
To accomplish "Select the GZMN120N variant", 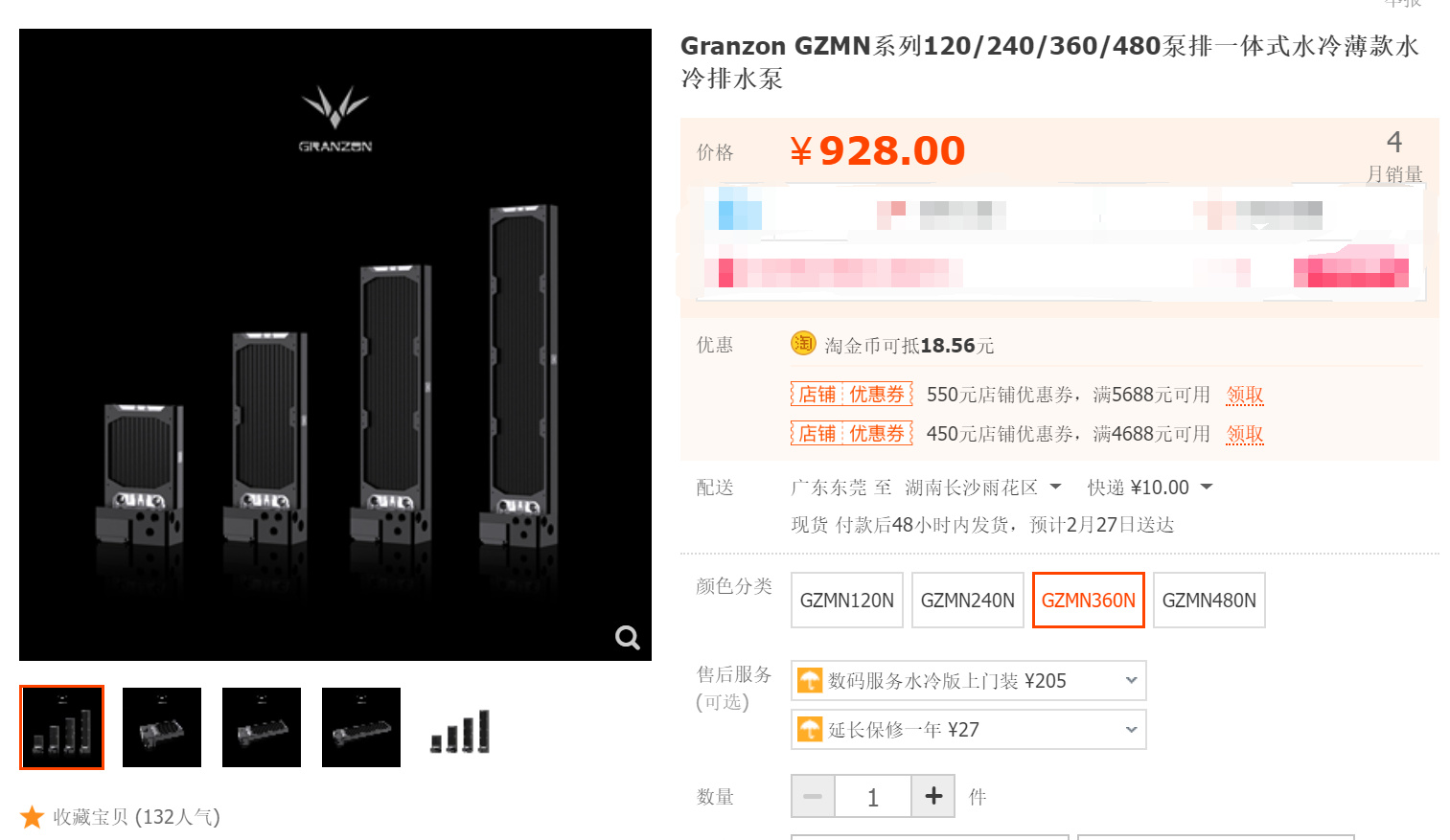I will [847, 601].
